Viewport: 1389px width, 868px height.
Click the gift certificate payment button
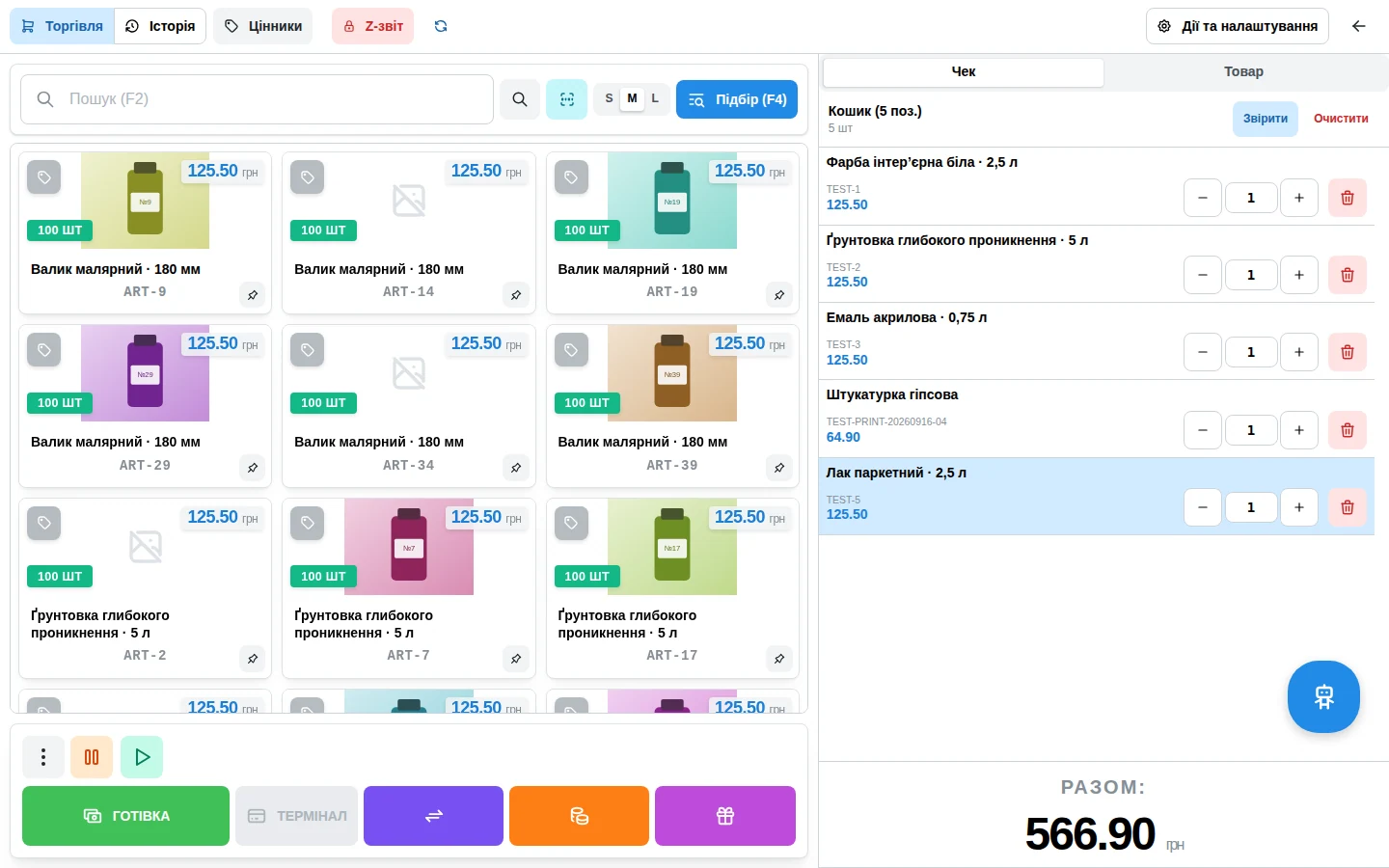coord(725,816)
